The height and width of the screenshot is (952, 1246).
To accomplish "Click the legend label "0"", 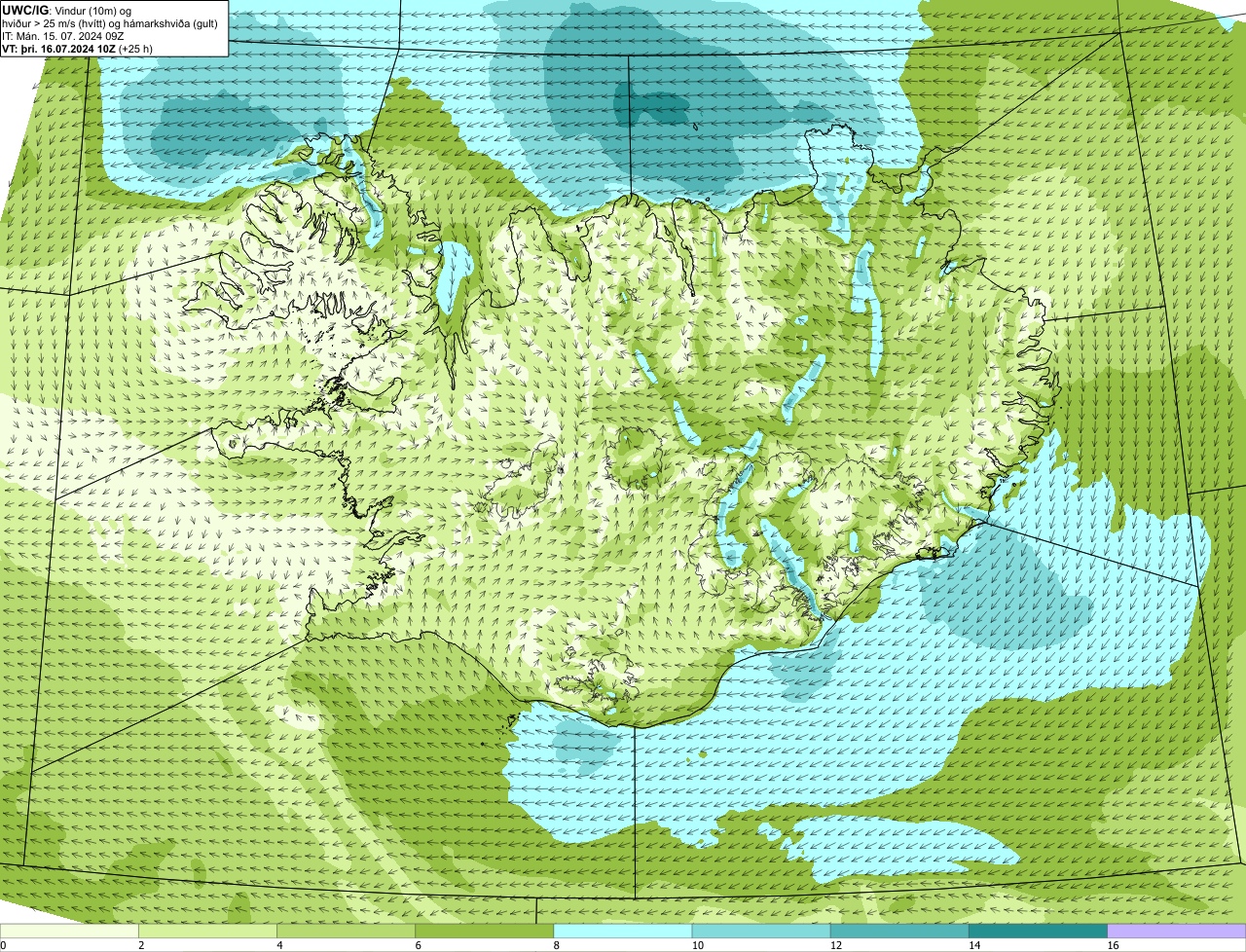I will tap(4, 945).
